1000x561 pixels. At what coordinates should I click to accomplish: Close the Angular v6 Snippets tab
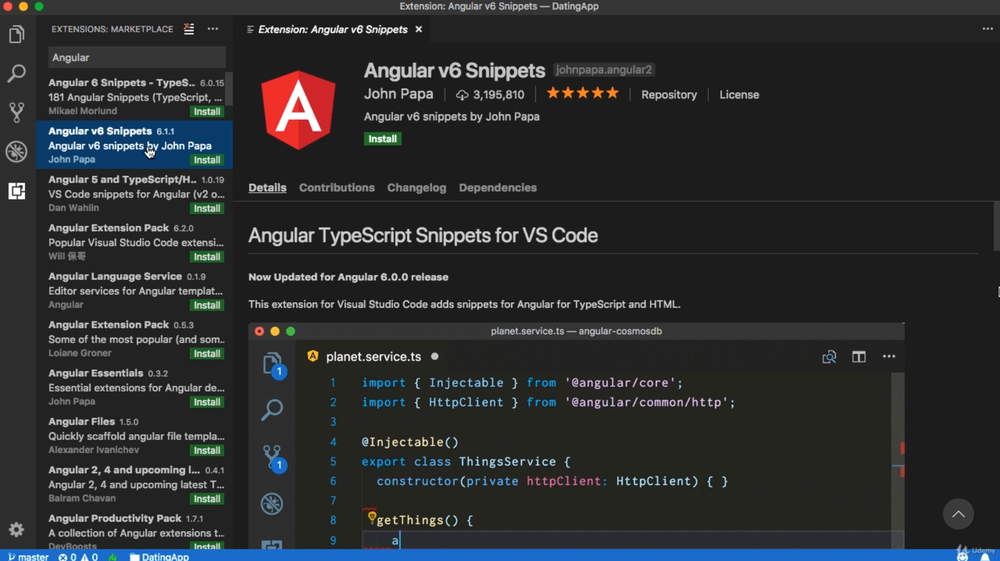coord(418,29)
